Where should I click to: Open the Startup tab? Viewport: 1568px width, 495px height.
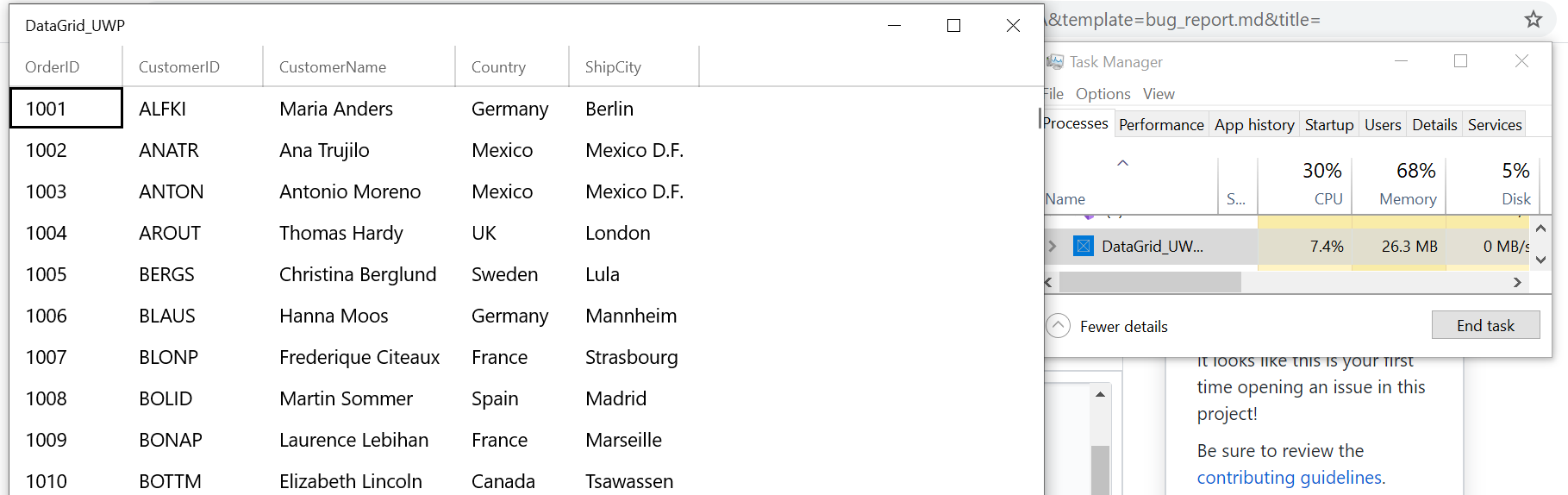1329,124
